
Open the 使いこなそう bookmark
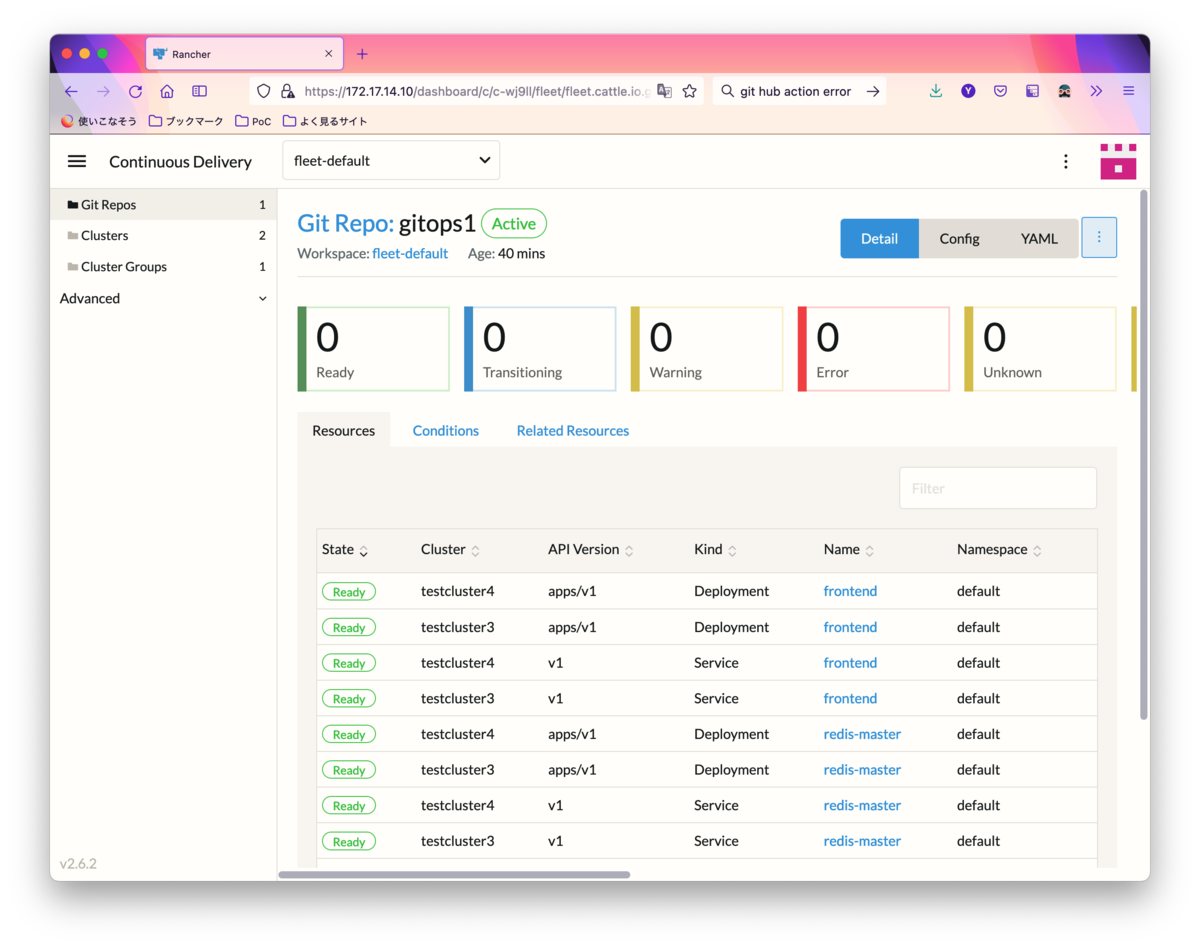[x=99, y=121]
